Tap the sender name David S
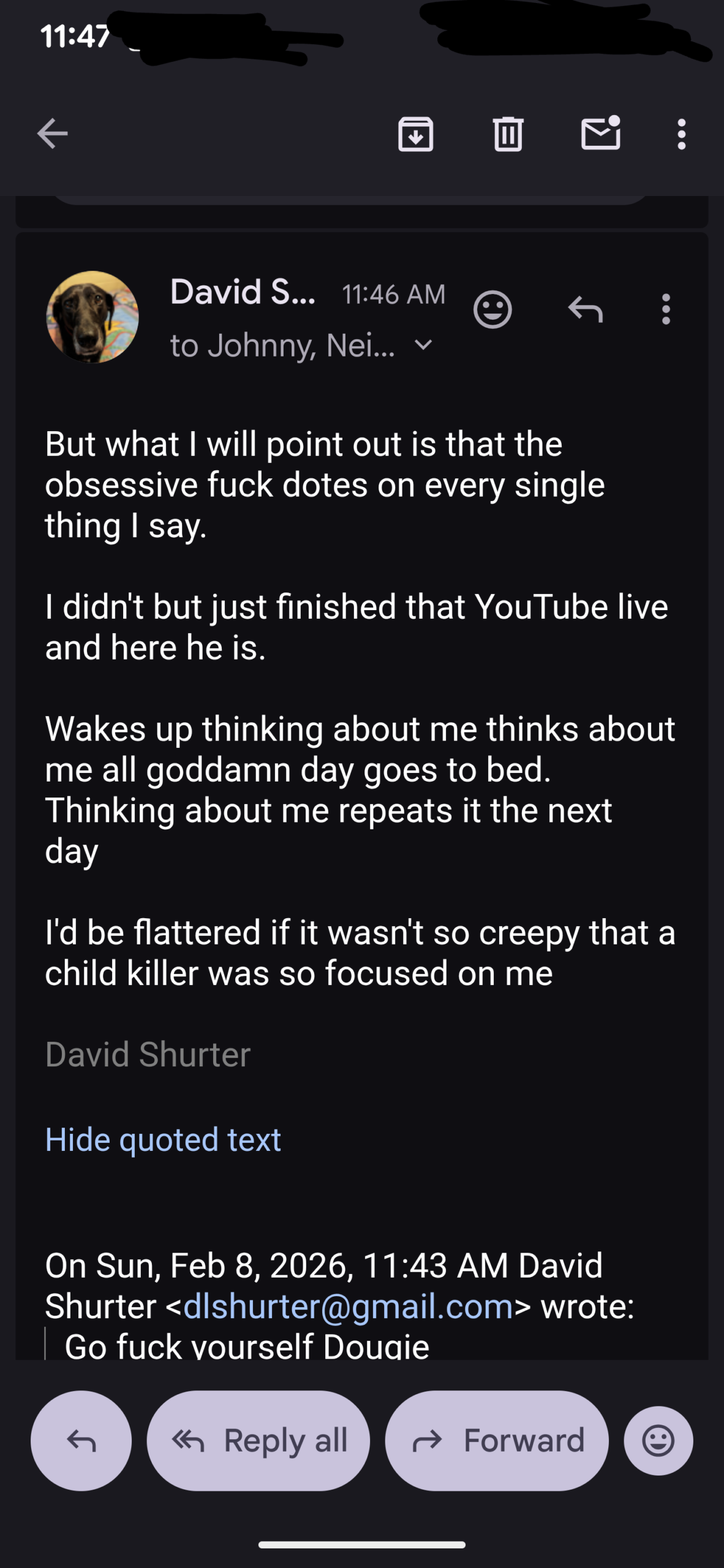 243,292
